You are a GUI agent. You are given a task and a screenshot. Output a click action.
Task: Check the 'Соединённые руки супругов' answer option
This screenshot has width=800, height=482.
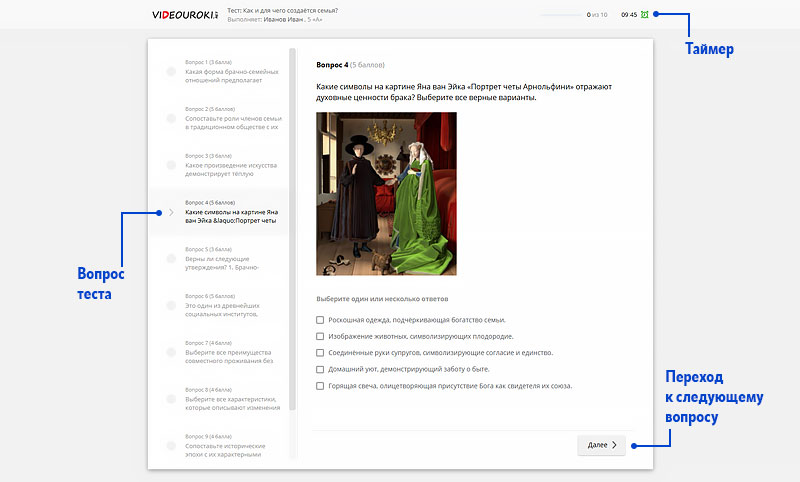[x=320, y=352]
